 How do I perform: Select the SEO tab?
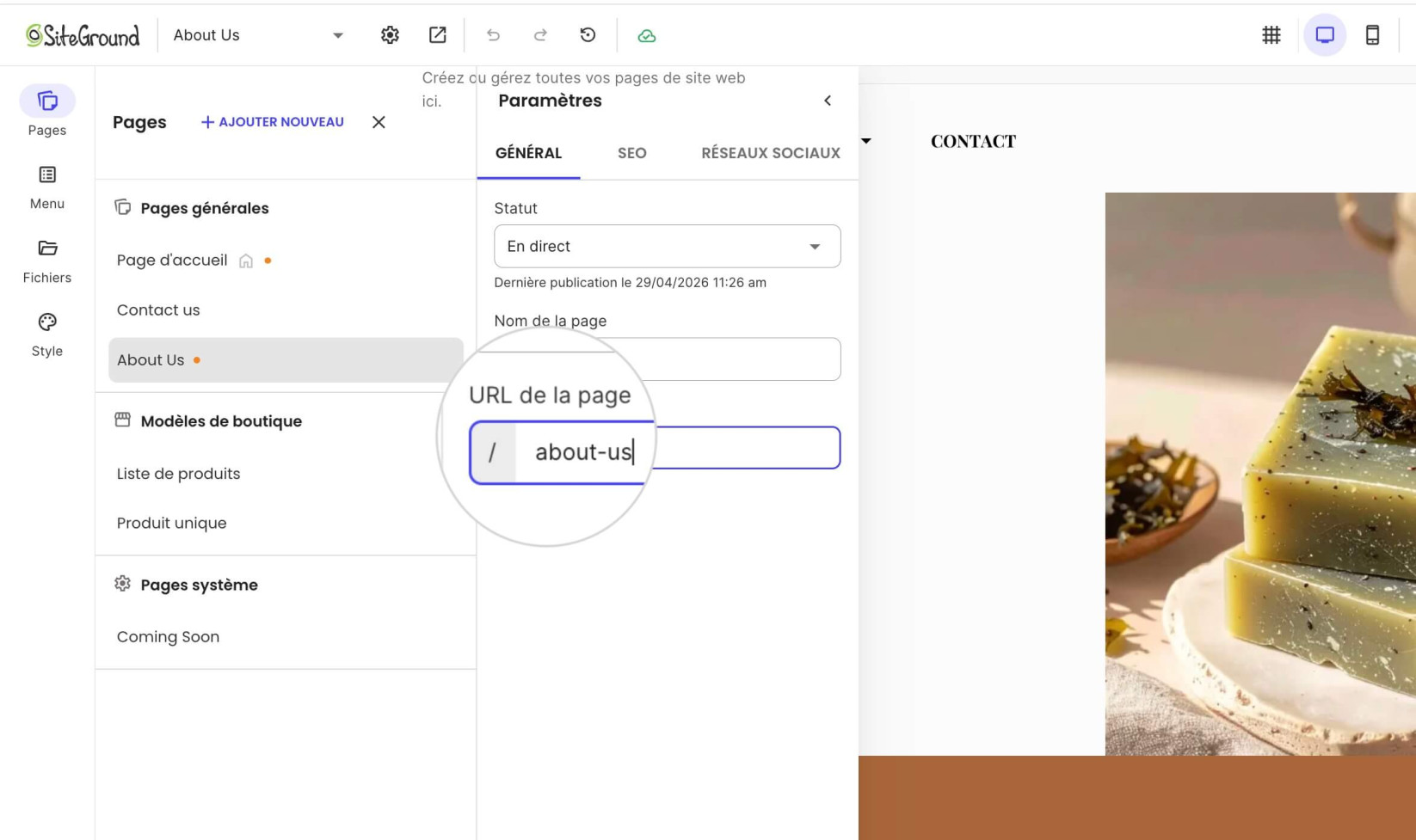[x=632, y=153]
